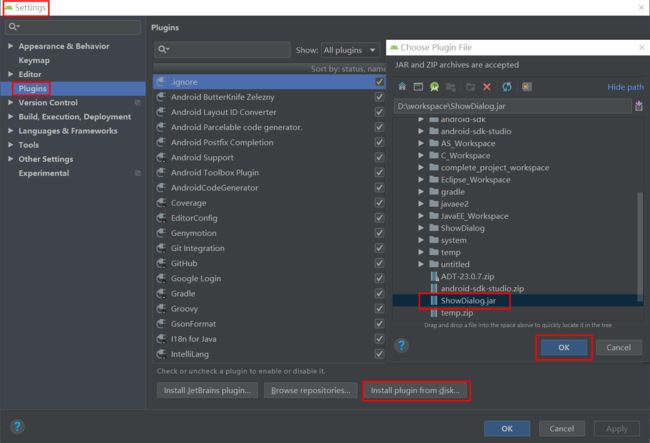Click the Hide path link
650x443 pixels.
tap(625, 87)
